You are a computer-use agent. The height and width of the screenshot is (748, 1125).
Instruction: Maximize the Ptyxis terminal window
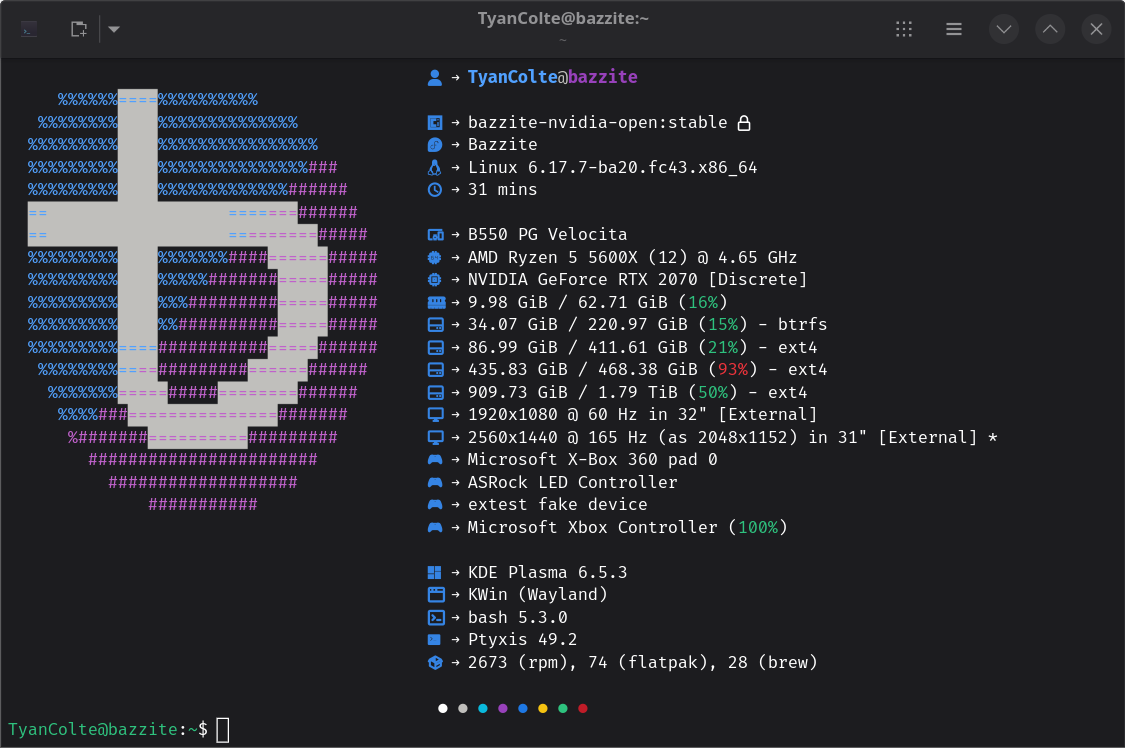pos(1050,29)
